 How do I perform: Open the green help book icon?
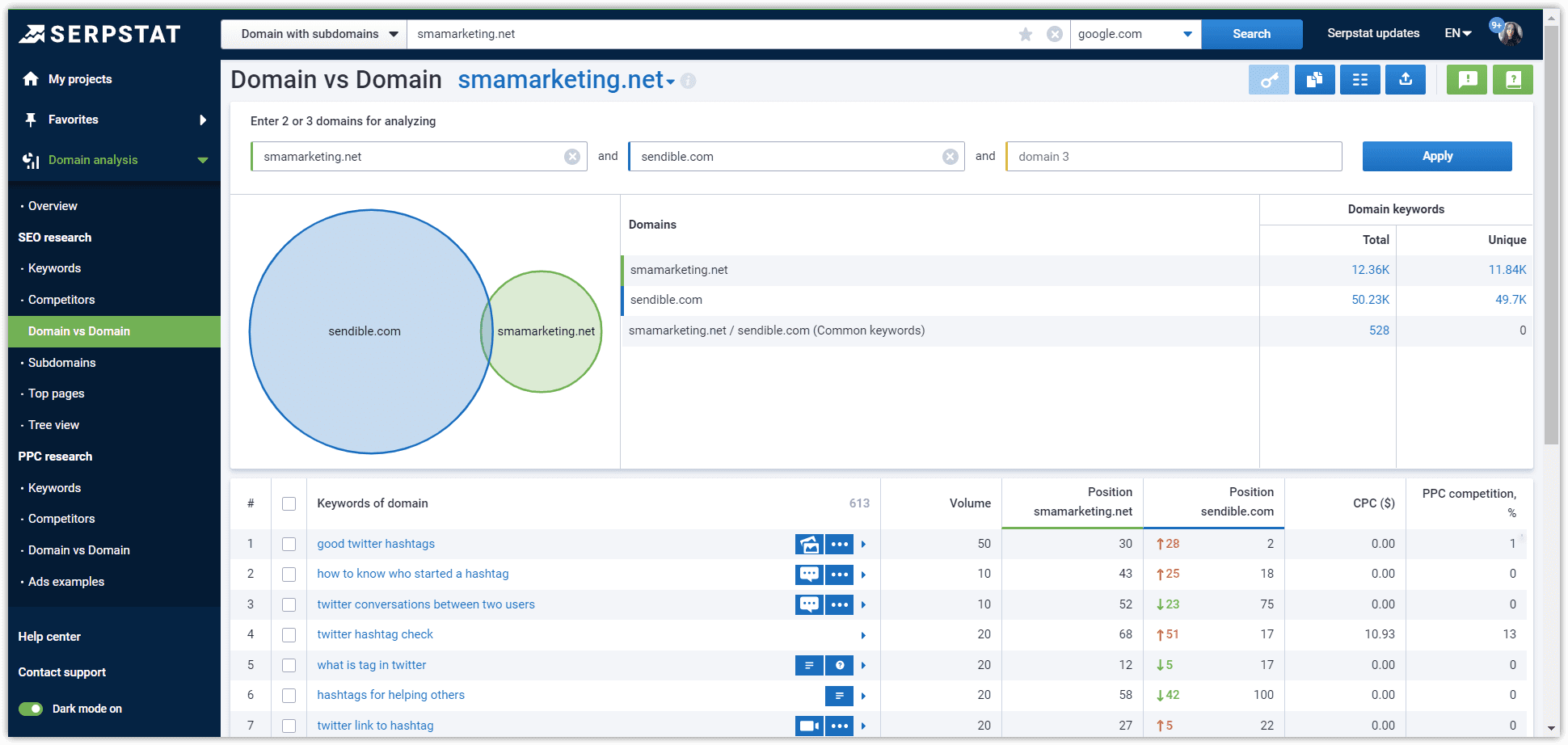[1512, 80]
